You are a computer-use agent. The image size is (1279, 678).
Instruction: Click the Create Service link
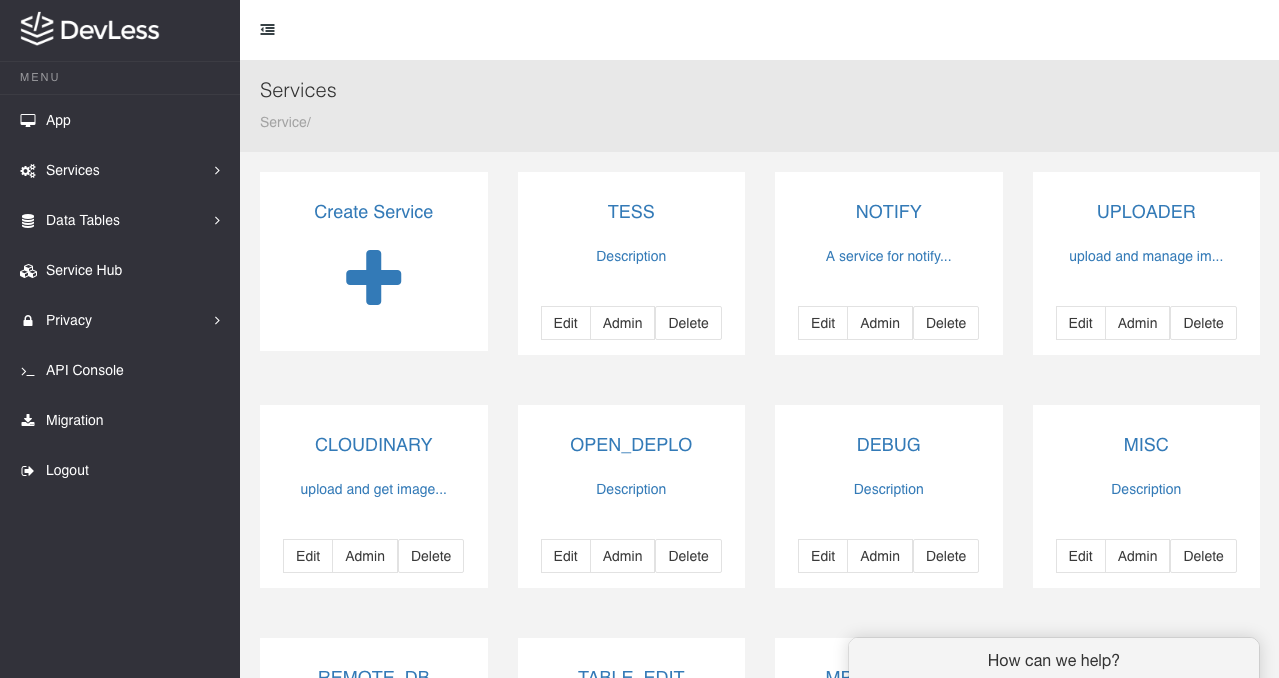point(374,212)
